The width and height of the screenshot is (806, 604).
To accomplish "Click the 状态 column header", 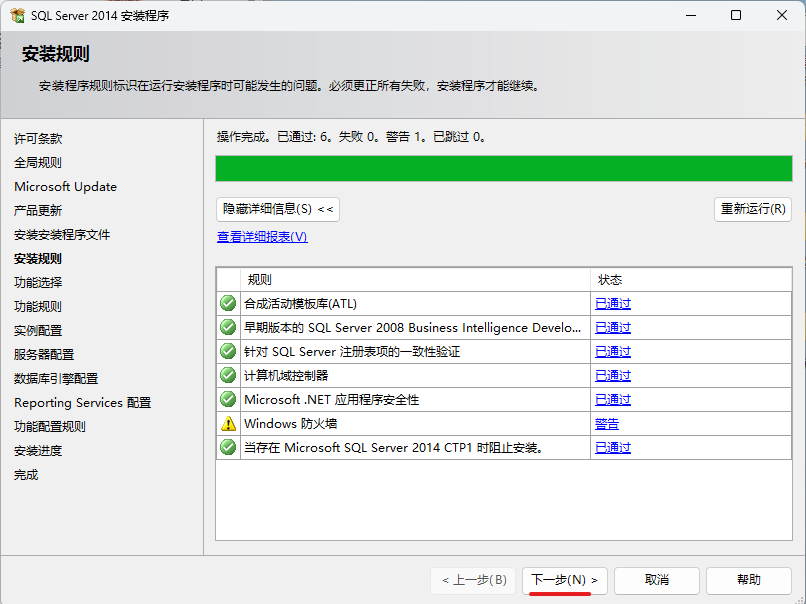I will coord(691,280).
